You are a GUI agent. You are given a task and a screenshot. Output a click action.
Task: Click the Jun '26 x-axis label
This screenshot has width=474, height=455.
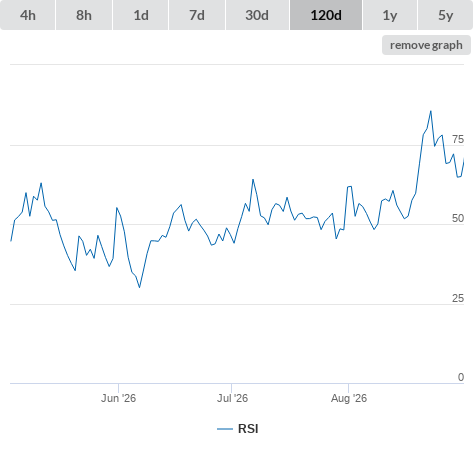click(x=118, y=398)
